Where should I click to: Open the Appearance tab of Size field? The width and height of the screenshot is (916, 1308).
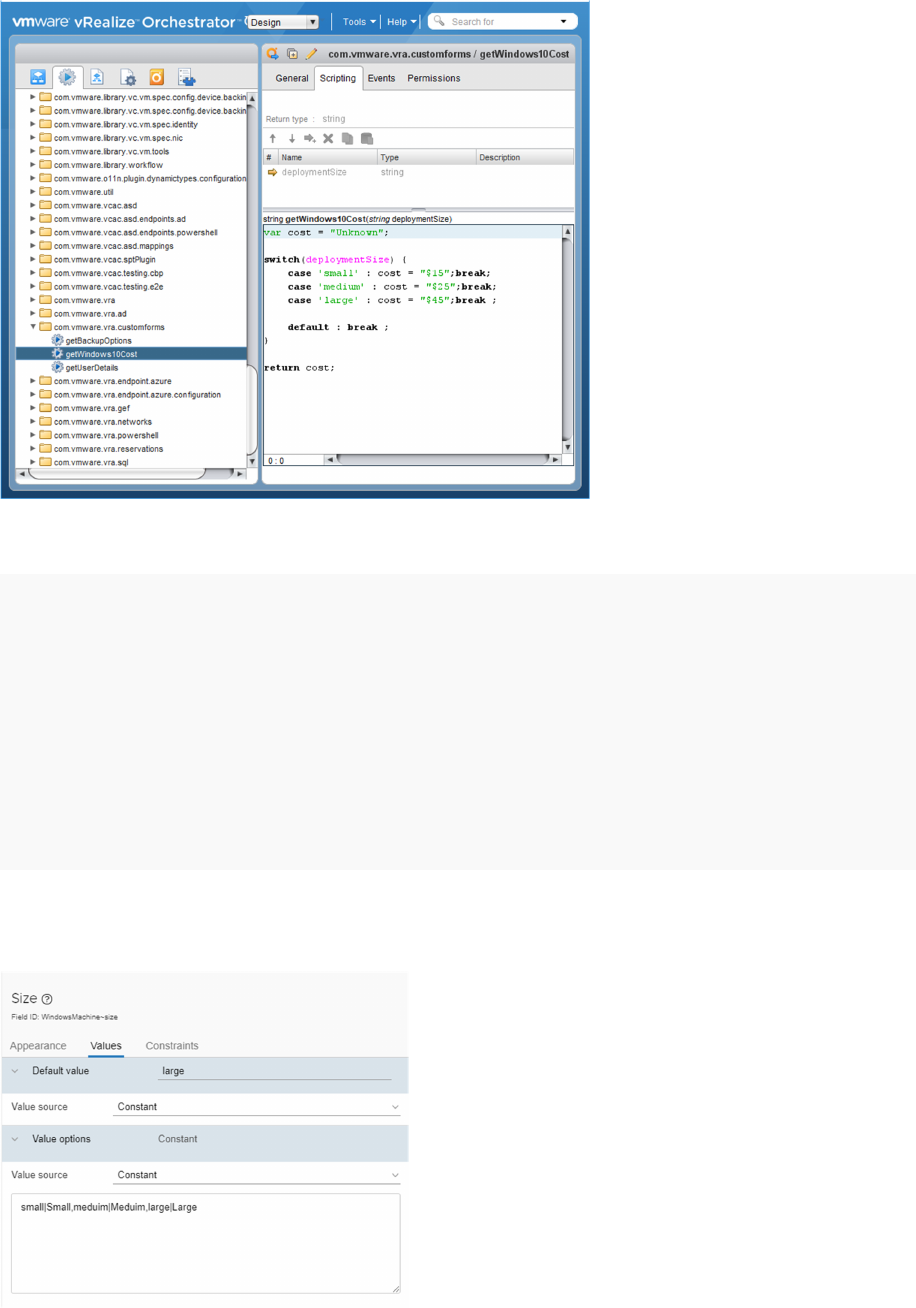coord(39,1045)
